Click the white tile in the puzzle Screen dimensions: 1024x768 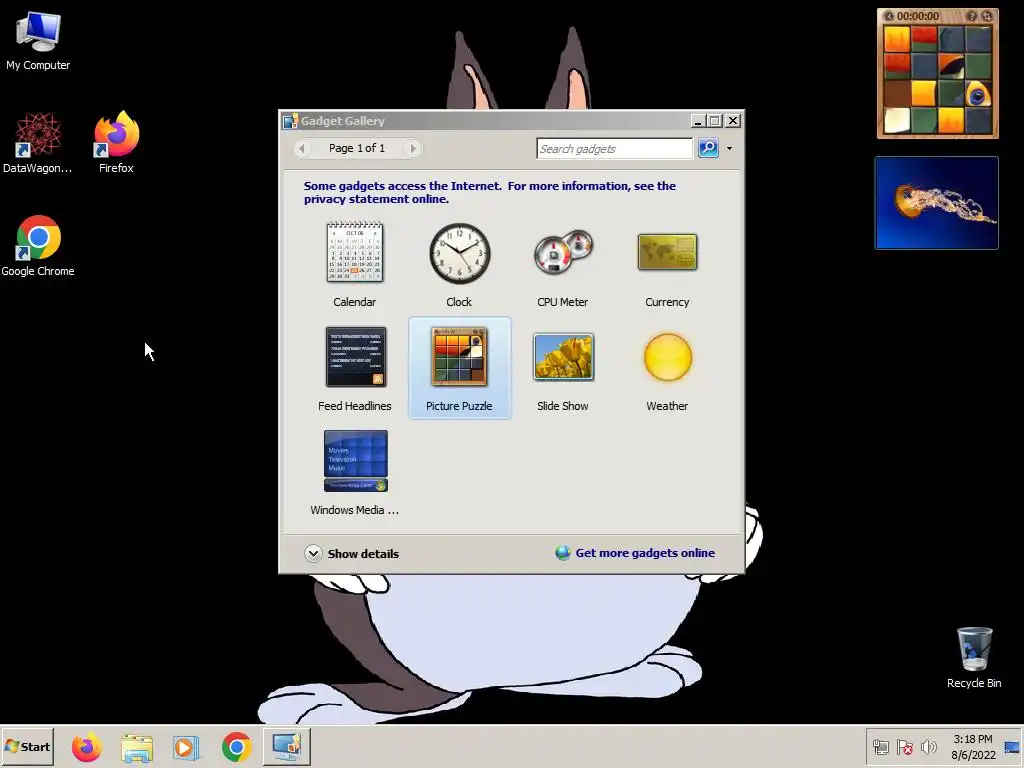tap(897, 120)
